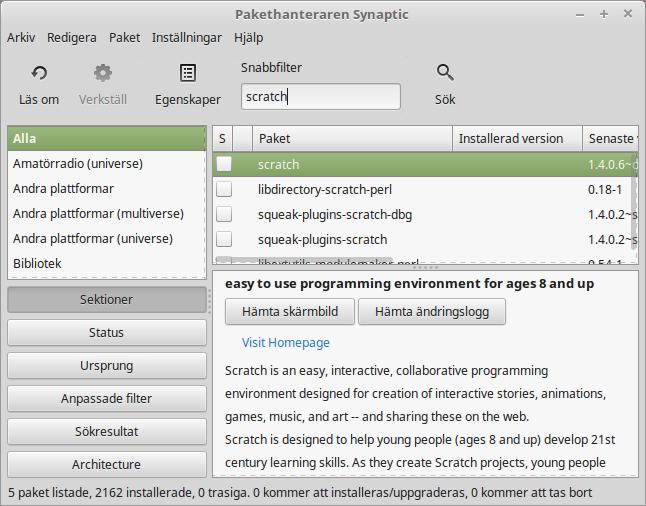Image resolution: width=646 pixels, height=506 pixels.
Task: Select Amatörradio (universe) section
Action: (107, 164)
